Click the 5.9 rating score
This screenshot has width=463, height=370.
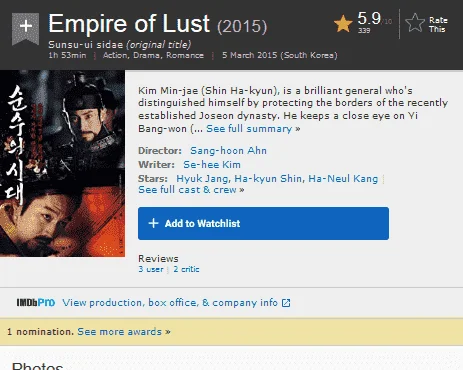tap(369, 19)
